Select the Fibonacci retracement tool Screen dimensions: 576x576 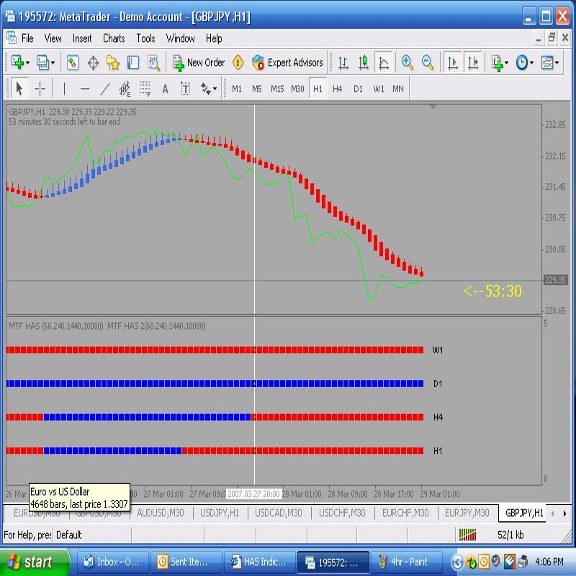(145, 89)
